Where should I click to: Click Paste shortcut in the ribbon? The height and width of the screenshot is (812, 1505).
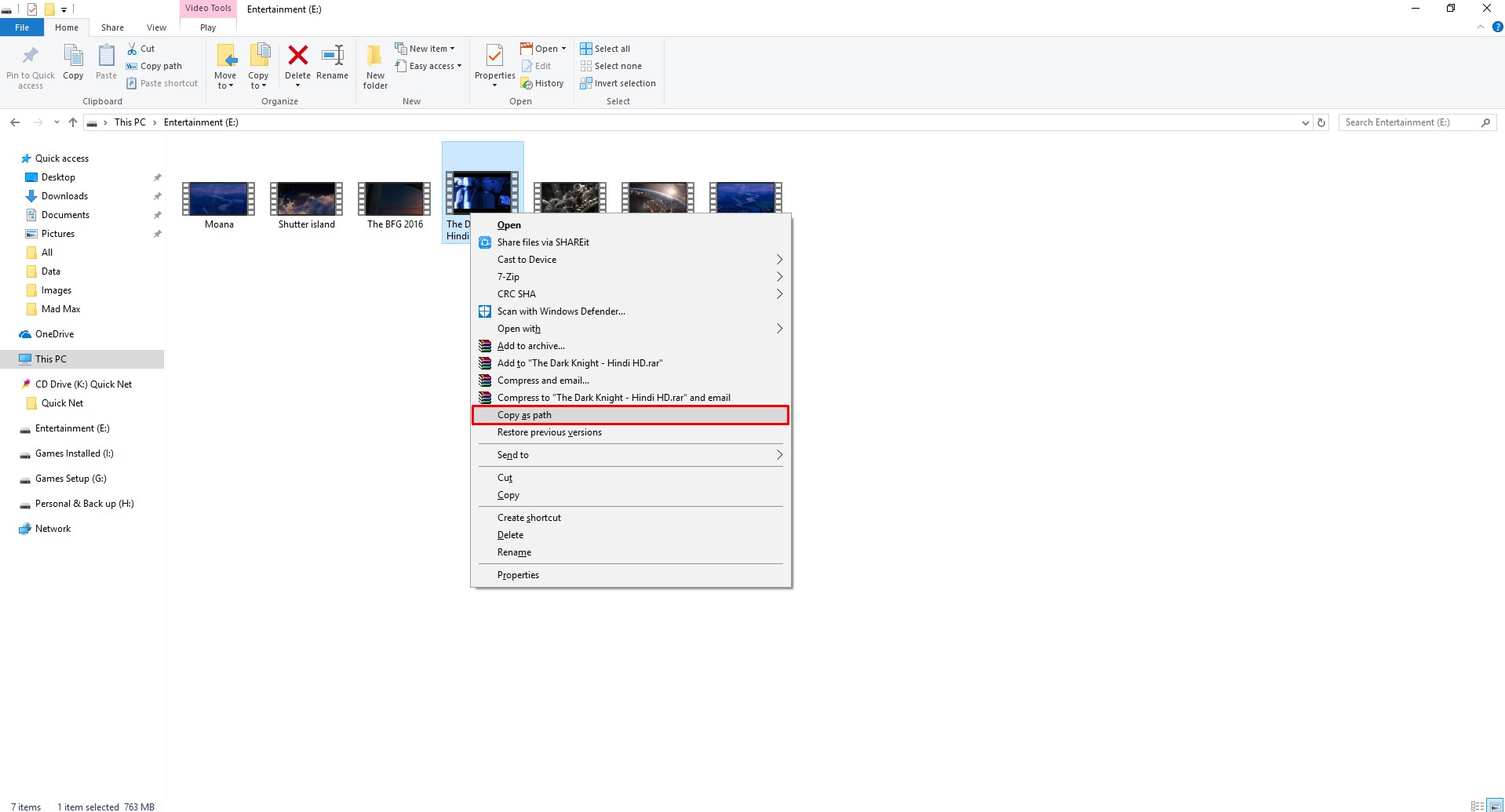[162, 83]
